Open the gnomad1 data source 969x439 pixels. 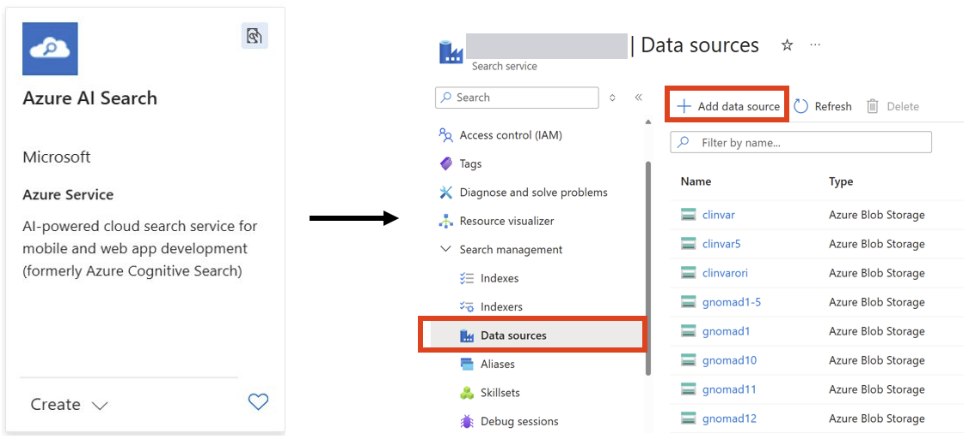pyautogui.click(x=726, y=331)
